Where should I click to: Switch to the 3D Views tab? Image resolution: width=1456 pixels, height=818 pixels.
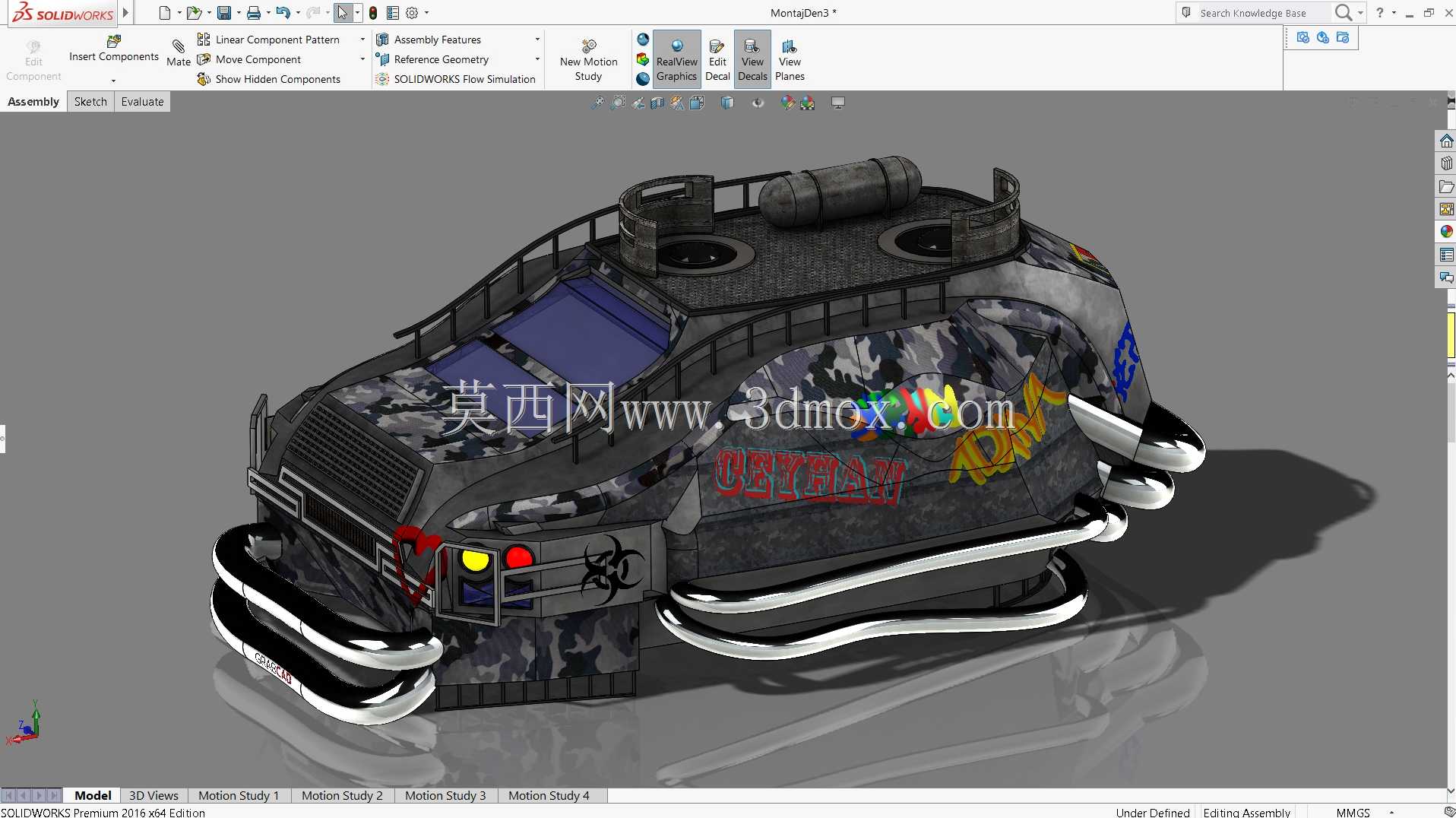pyautogui.click(x=154, y=795)
